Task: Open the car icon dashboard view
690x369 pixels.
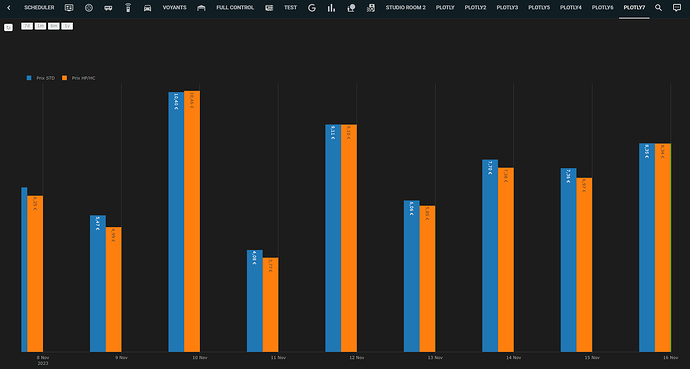Action: click(x=147, y=8)
